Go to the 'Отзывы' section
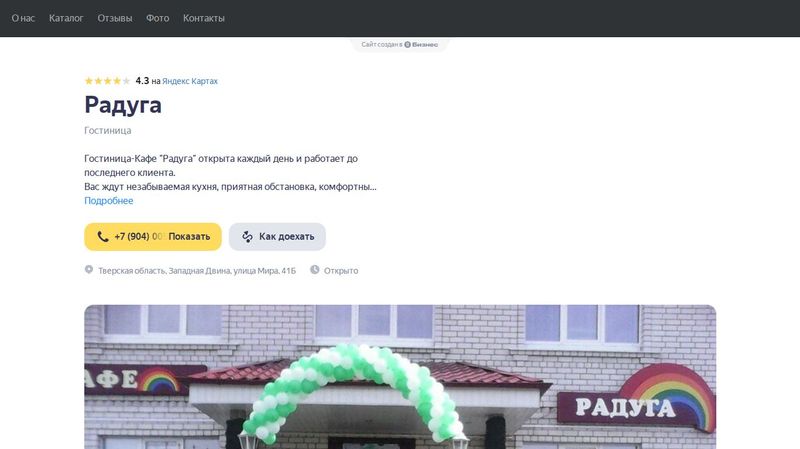 tap(115, 18)
